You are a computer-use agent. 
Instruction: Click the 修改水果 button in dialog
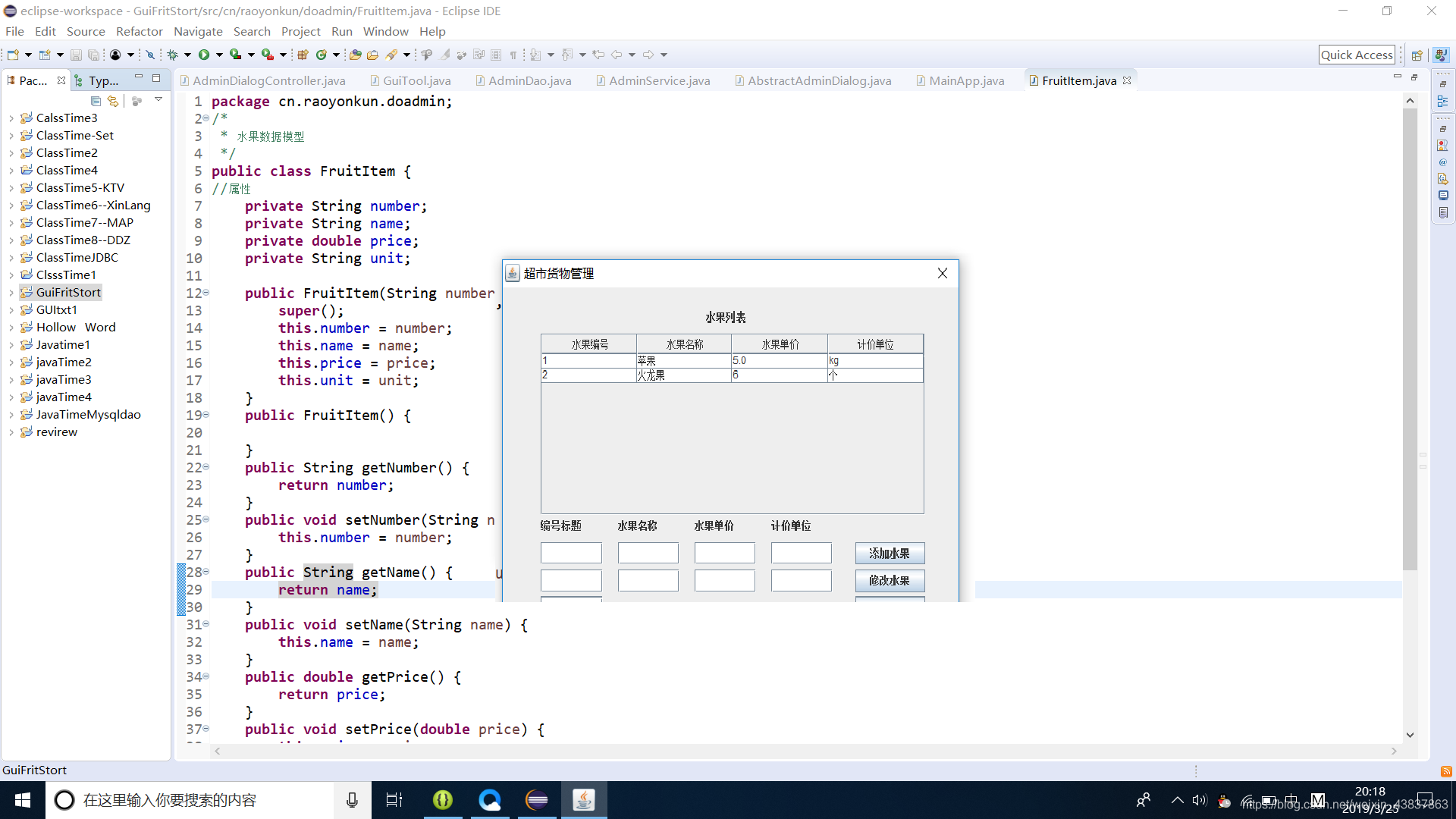(890, 581)
